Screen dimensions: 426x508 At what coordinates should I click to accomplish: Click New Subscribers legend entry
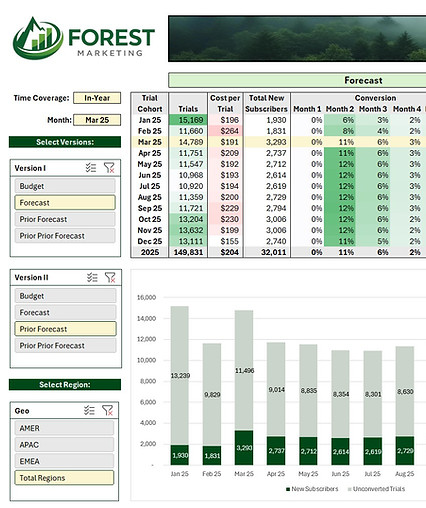tap(312, 489)
